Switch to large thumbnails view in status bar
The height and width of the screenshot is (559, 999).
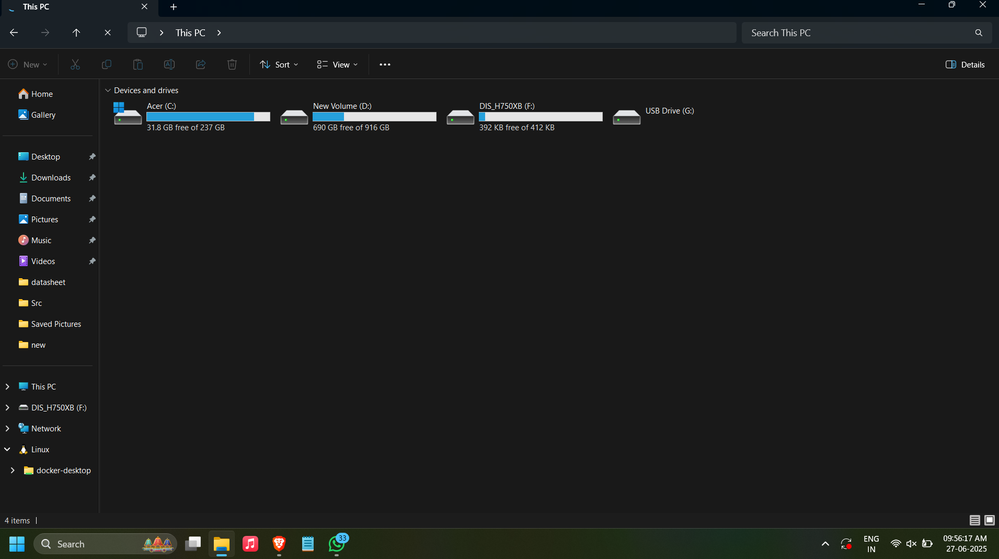pos(989,520)
